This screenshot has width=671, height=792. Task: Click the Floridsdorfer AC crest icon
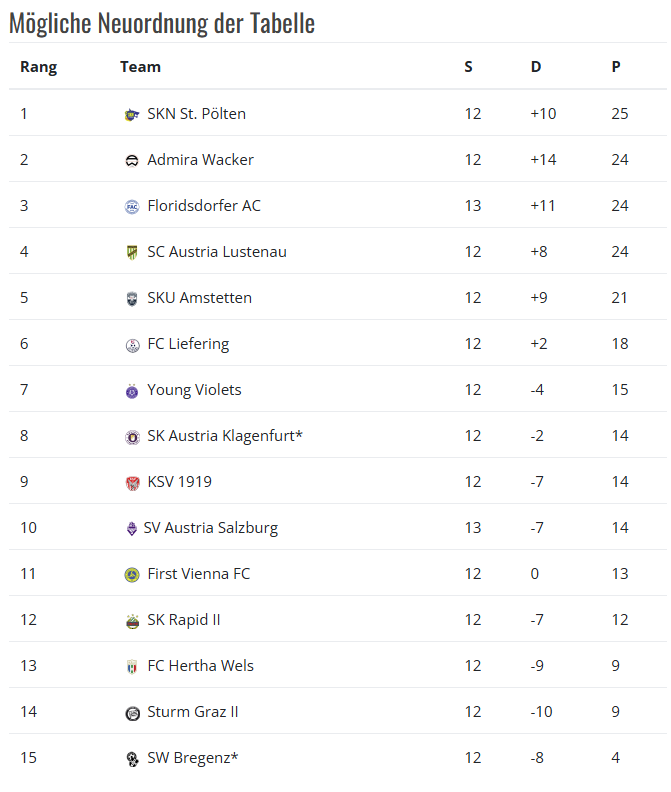(132, 207)
